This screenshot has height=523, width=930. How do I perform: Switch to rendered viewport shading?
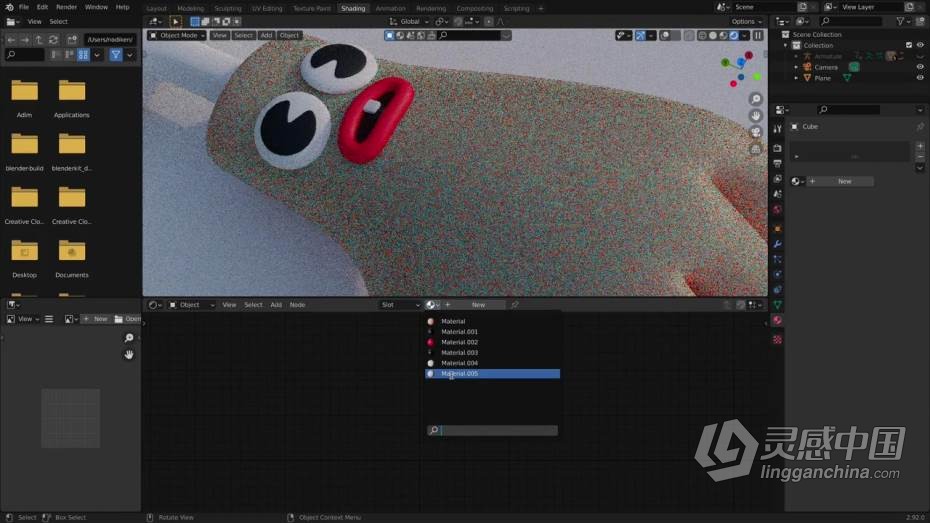pyautogui.click(x=734, y=36)
